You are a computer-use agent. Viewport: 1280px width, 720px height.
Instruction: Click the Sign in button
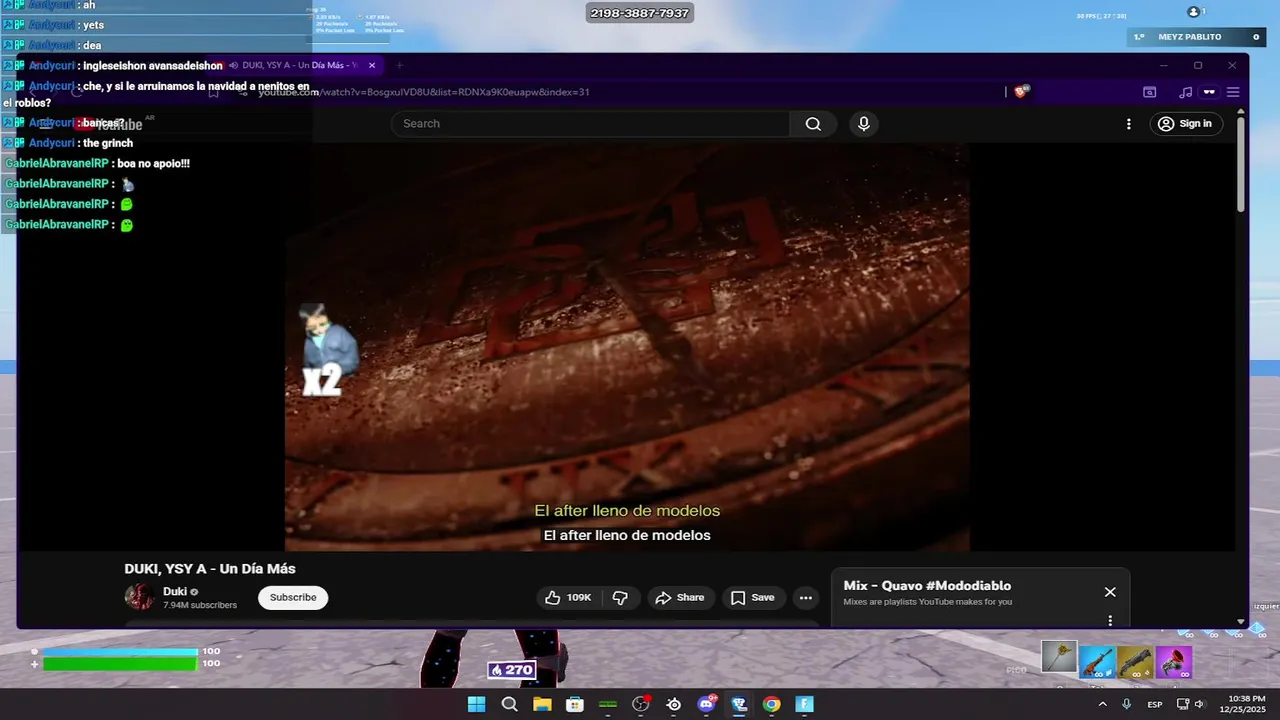(x=1185, y=124)
